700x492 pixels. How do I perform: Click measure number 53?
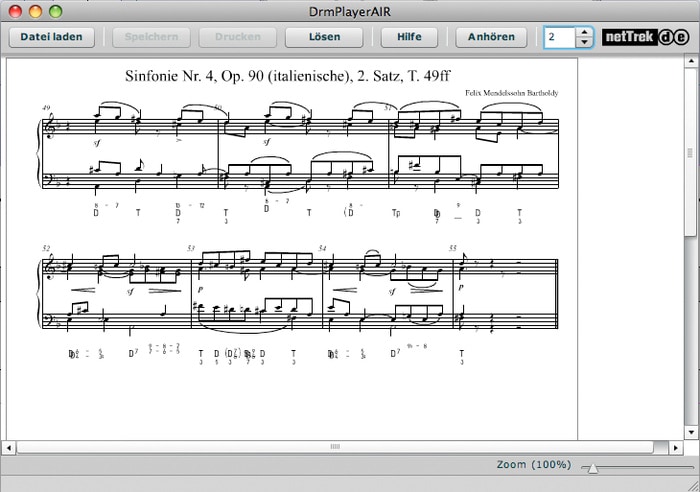click(x=191, y=248)
